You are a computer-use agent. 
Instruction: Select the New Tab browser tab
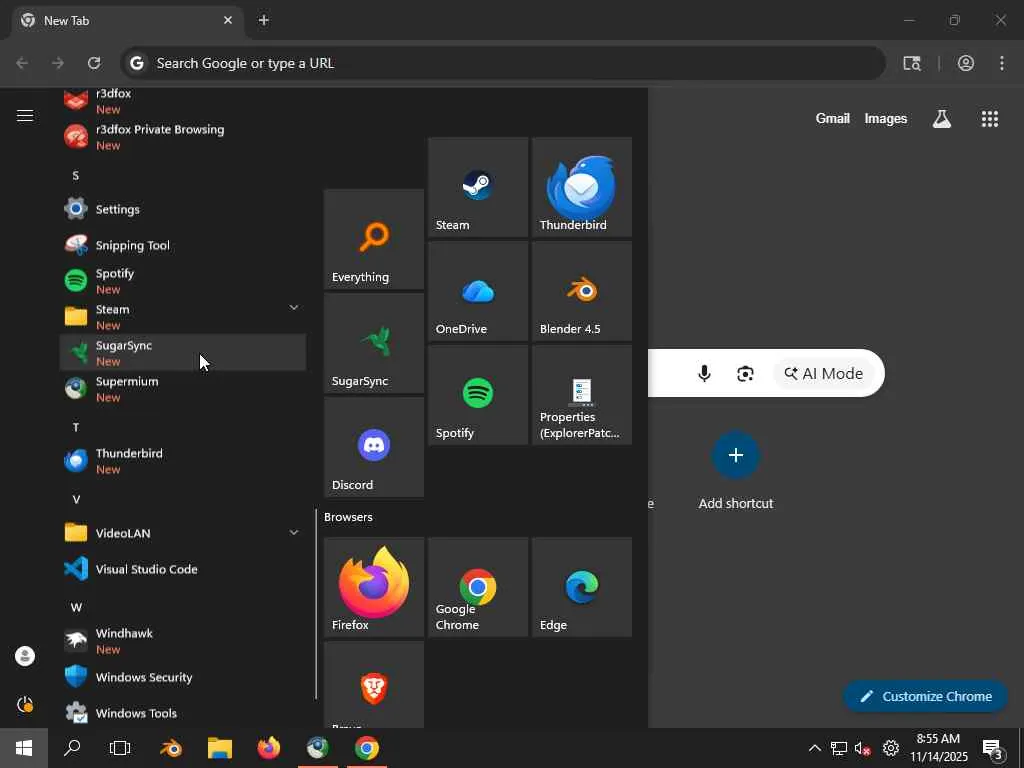coord(127,20)
